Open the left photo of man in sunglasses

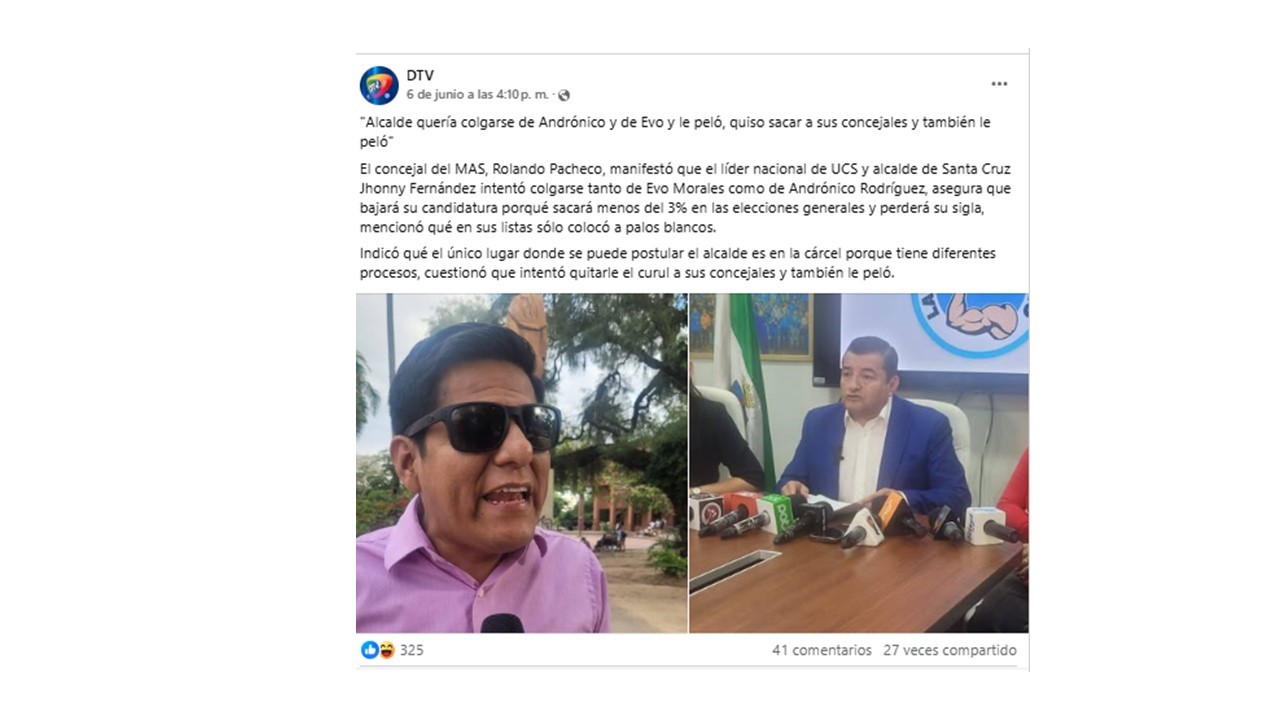coord(521,463)
